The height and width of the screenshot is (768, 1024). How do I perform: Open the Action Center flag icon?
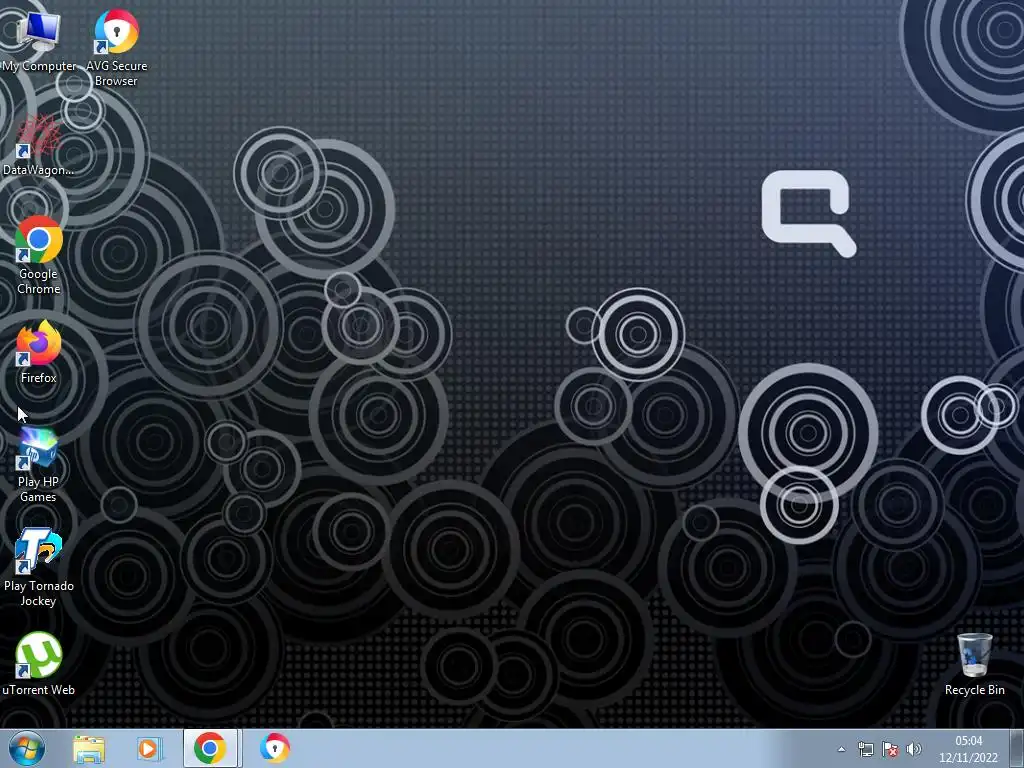[889, 749]
